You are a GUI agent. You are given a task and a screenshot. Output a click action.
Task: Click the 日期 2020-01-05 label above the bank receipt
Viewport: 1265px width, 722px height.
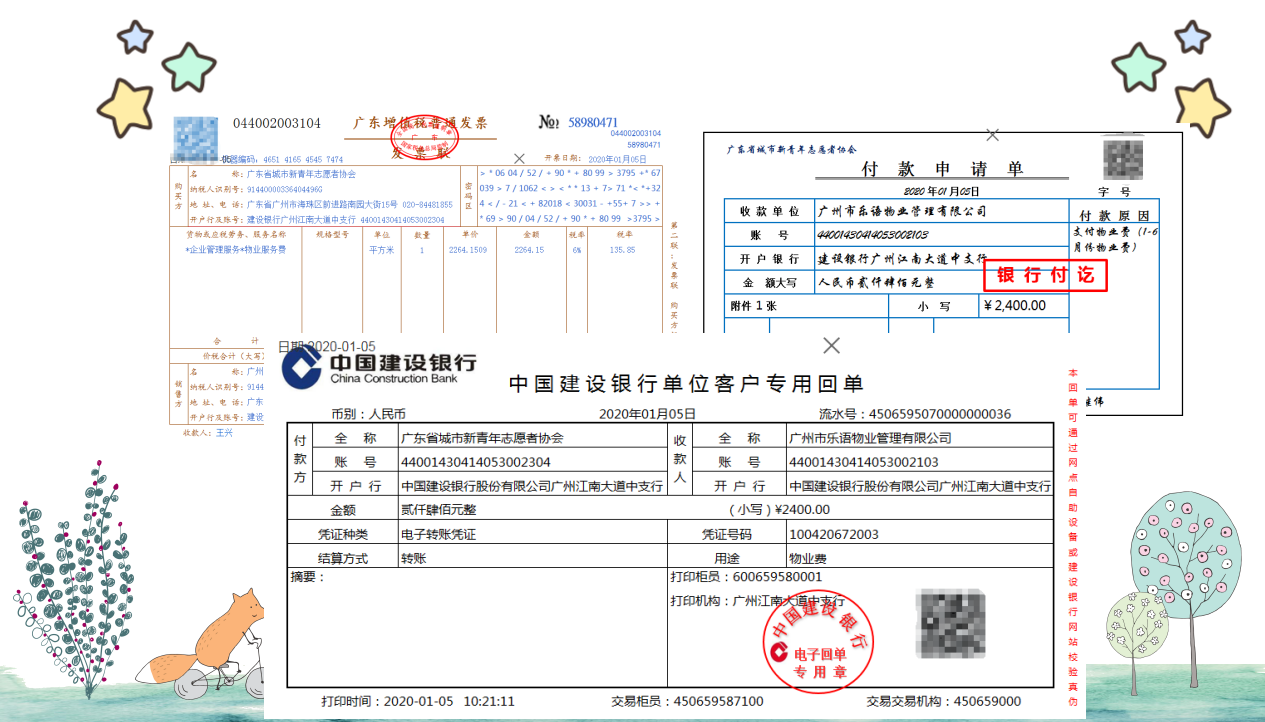point(327,346)
